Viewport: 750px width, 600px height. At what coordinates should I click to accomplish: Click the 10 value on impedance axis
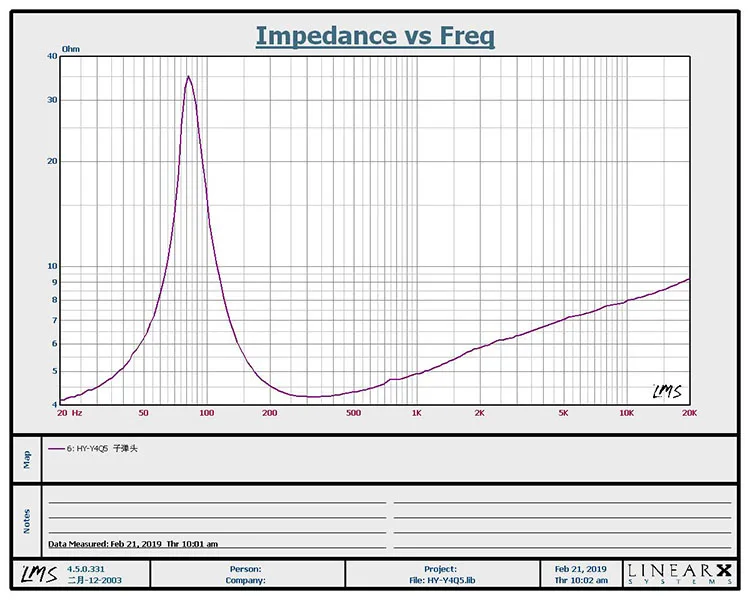pyautogui.click(x=52, y=266)
